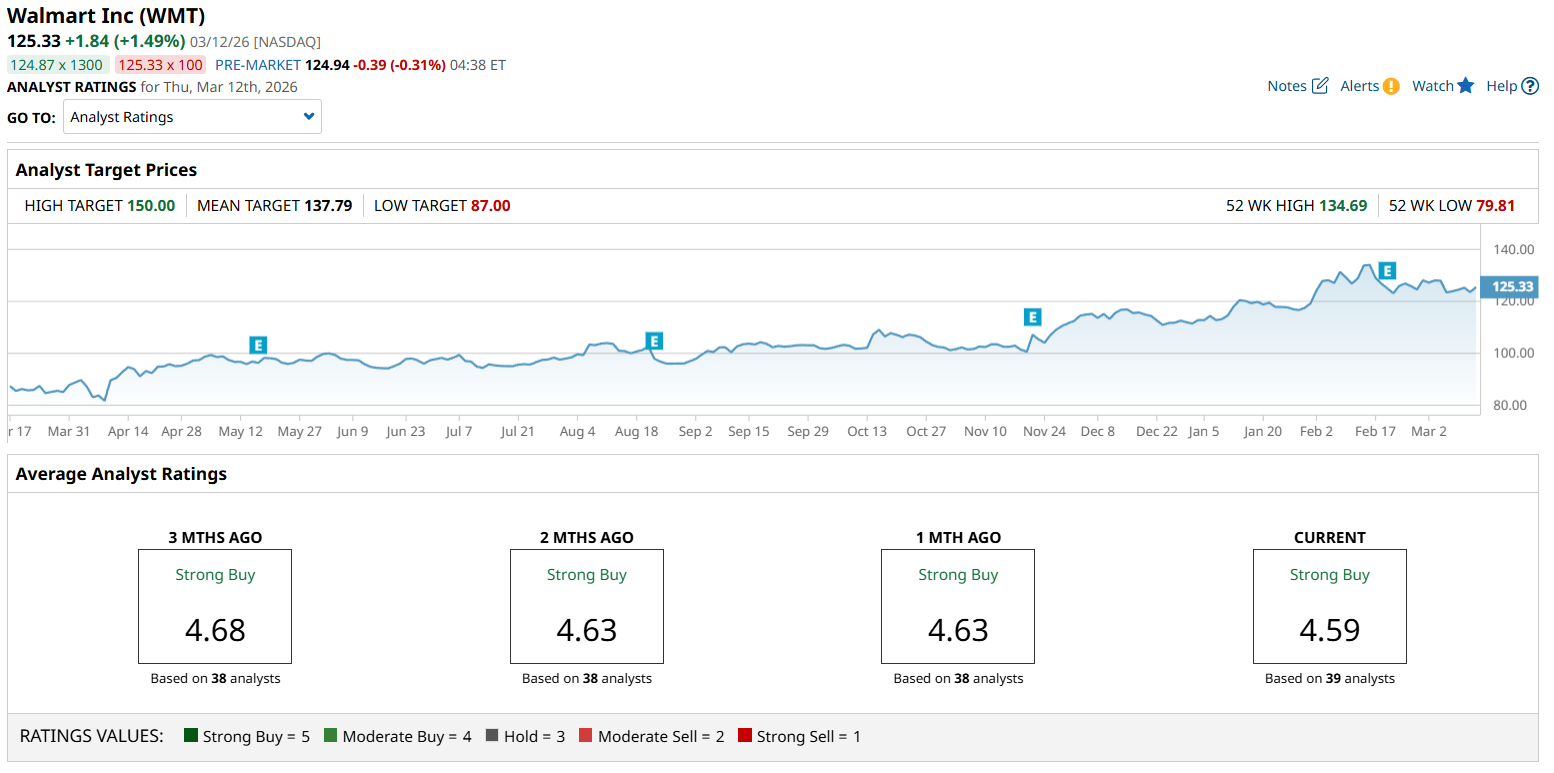Open the Notes edit icon
This screenshot has height=773, width=1554.
tap(1320, 86)
